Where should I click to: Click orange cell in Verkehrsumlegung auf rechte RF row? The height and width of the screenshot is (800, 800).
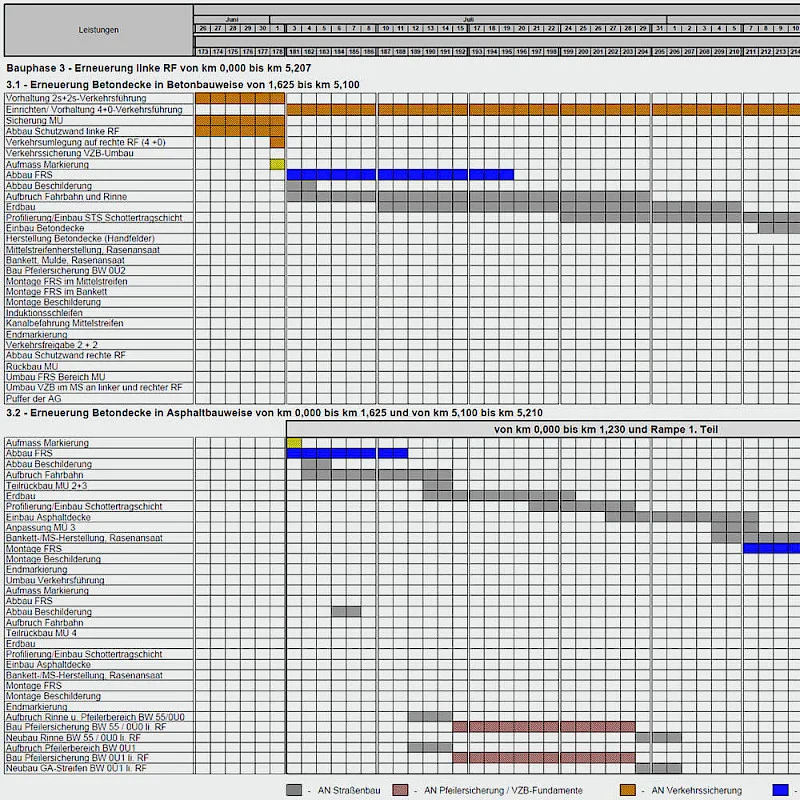(278, 142)
